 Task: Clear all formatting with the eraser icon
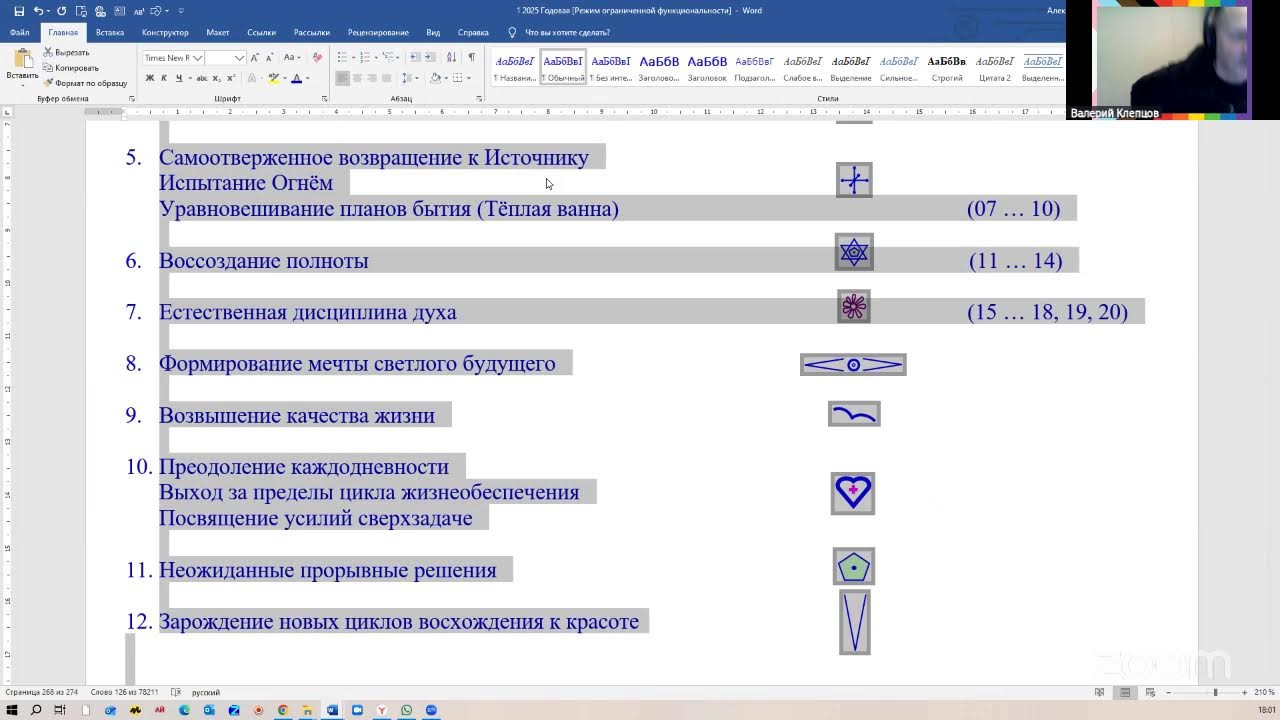click(x=318, y=58)
